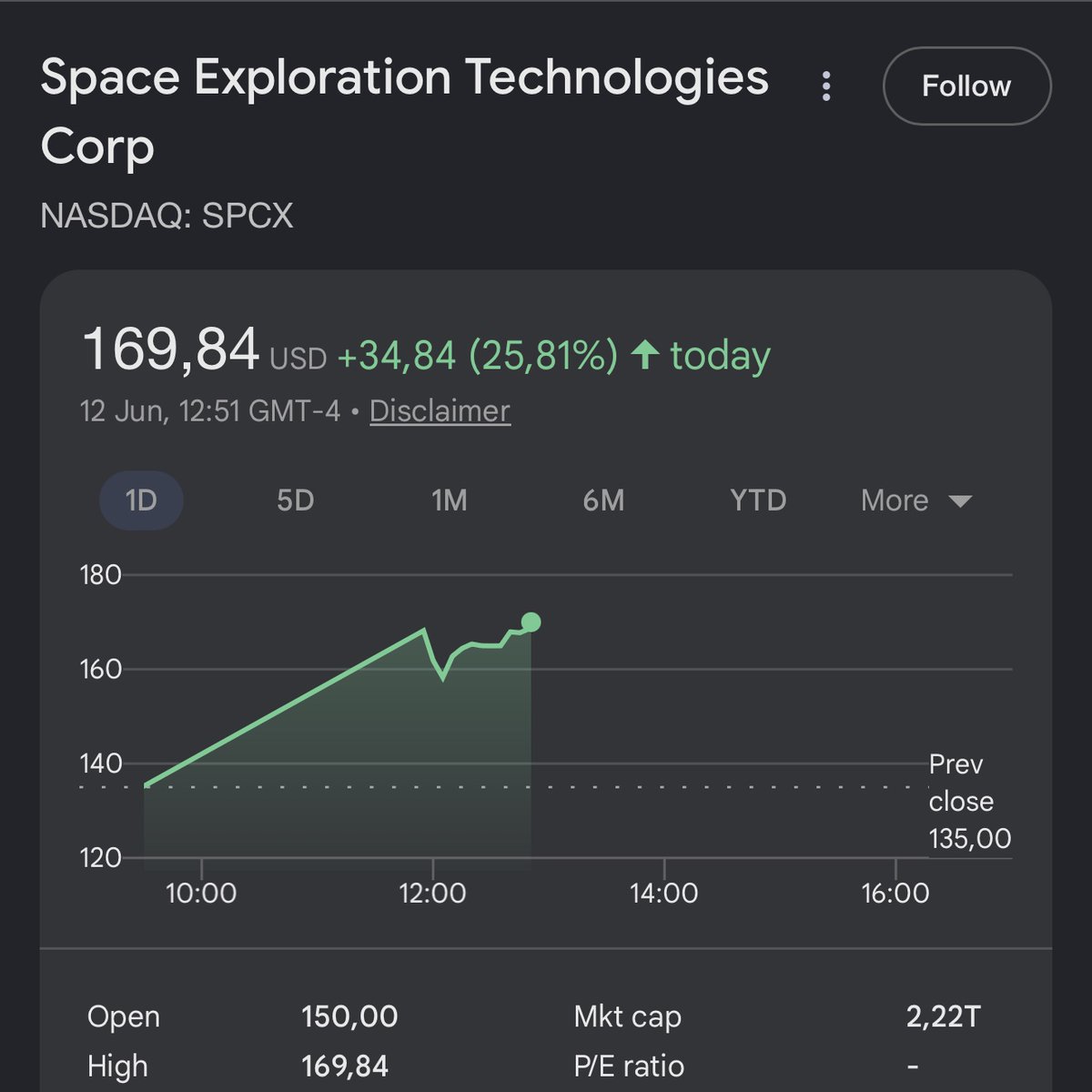The image size is (1092, 1092).
Task: Open the three-dot options menu
Action: click(x=825, y=86)
